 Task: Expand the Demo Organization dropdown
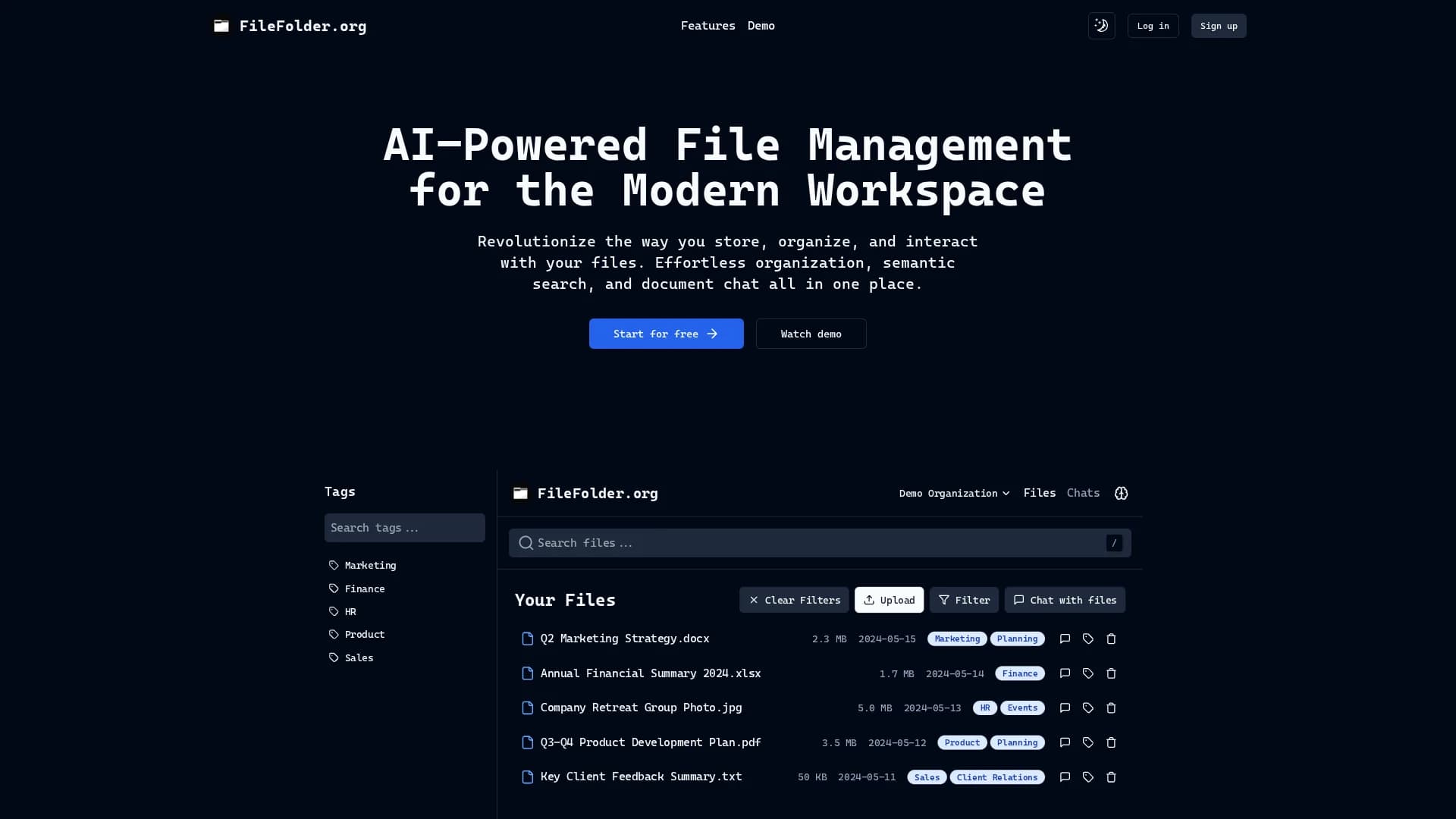point(954,493)
